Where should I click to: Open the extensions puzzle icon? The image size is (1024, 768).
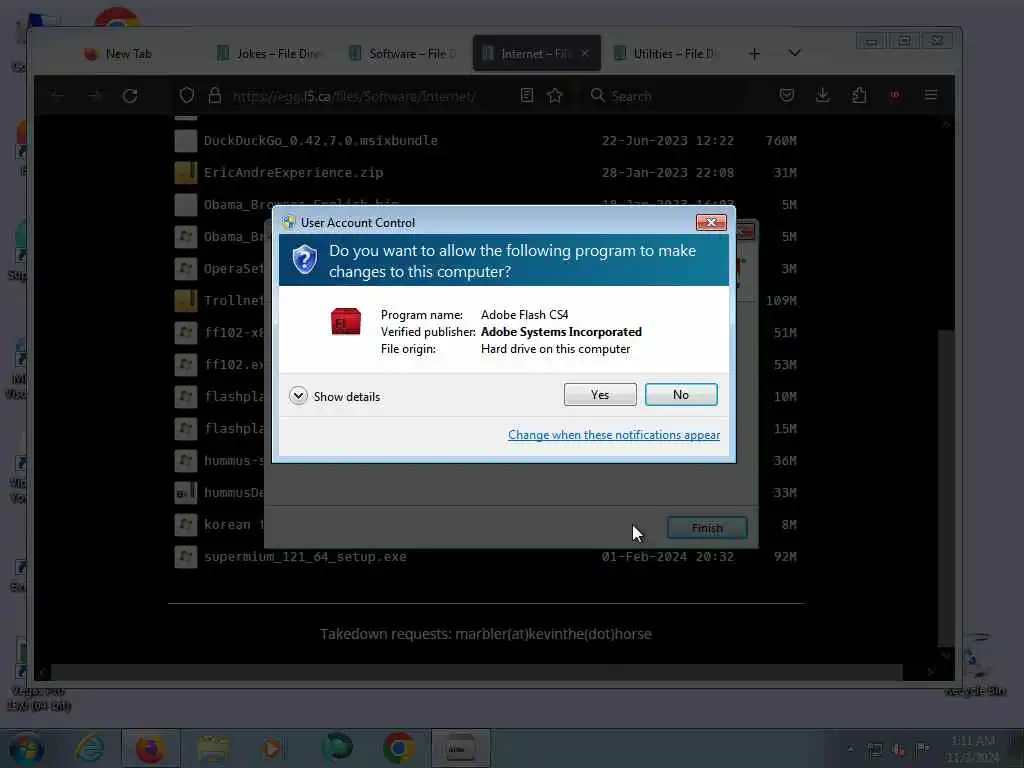tap(859, 95)
